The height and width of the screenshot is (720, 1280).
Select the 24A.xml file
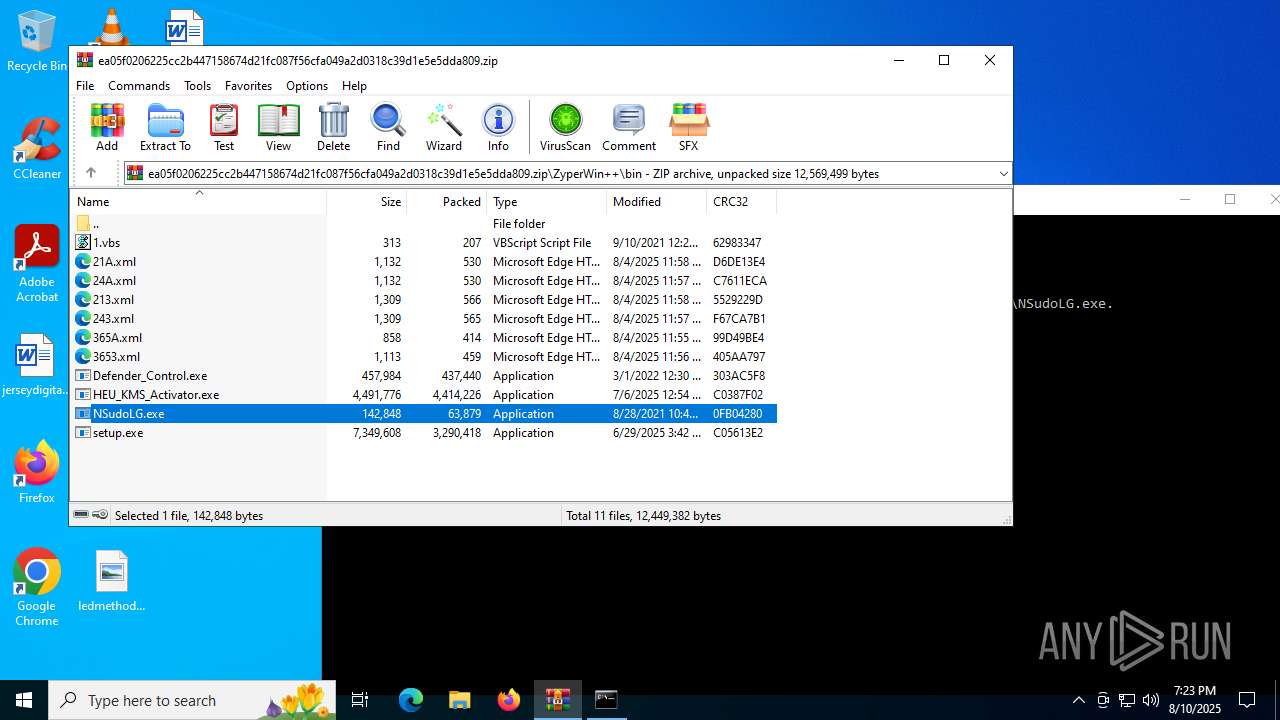423,281
